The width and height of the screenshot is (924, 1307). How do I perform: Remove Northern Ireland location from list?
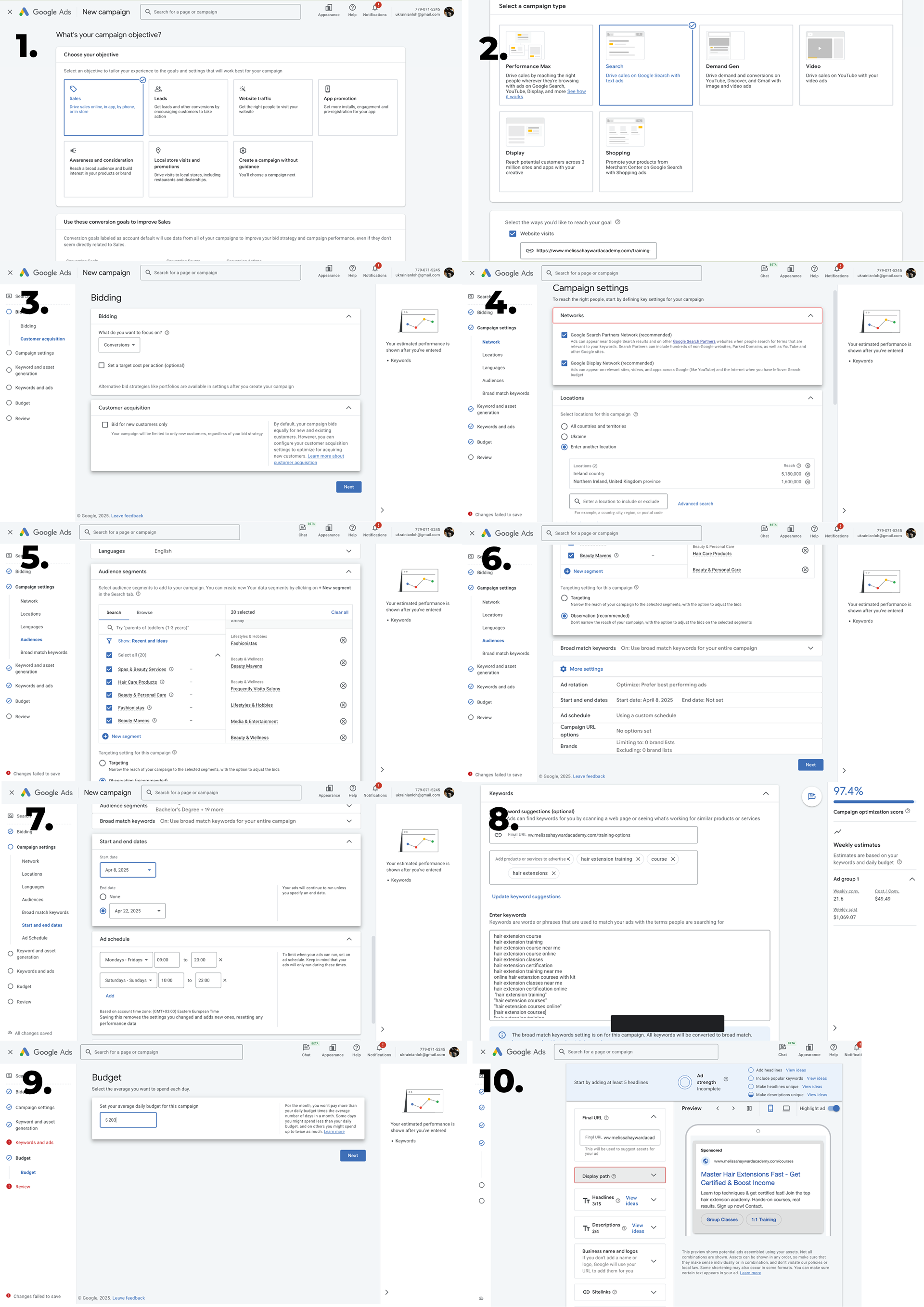pos(808,481)
